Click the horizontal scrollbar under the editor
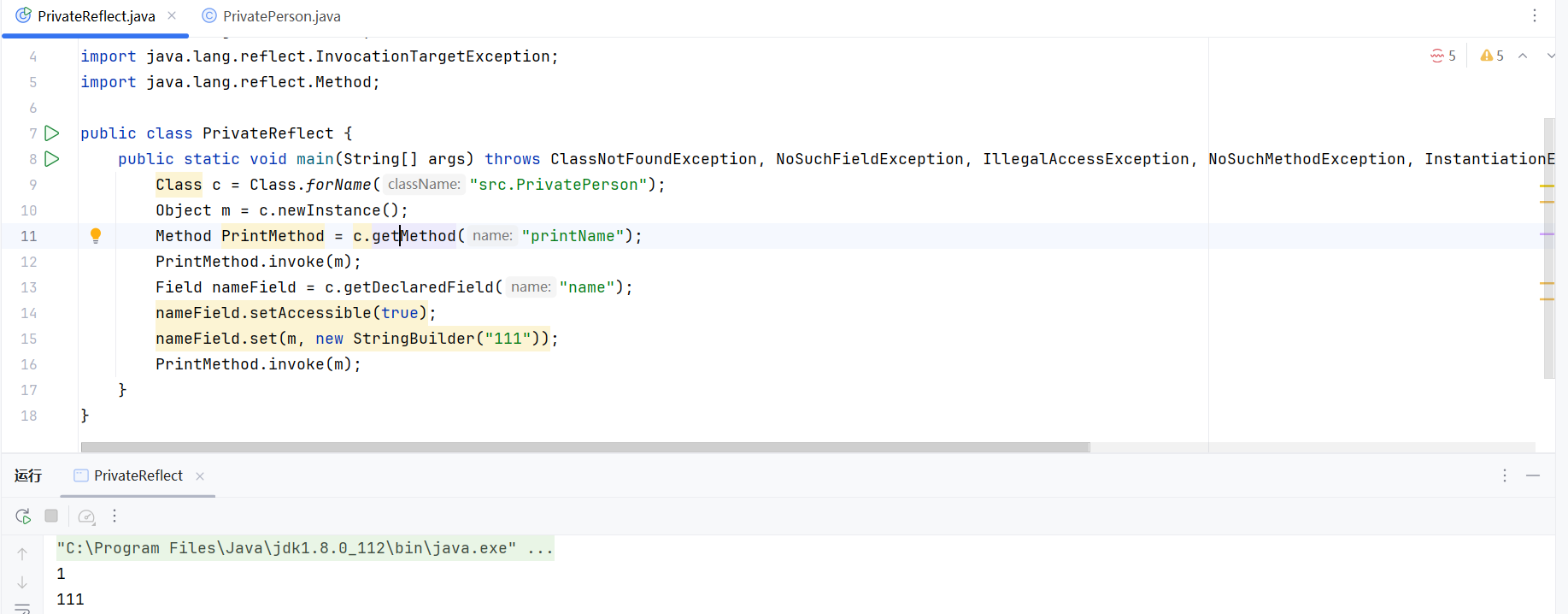The width and height of the screenshot is (1568, 614). (584, 447)
